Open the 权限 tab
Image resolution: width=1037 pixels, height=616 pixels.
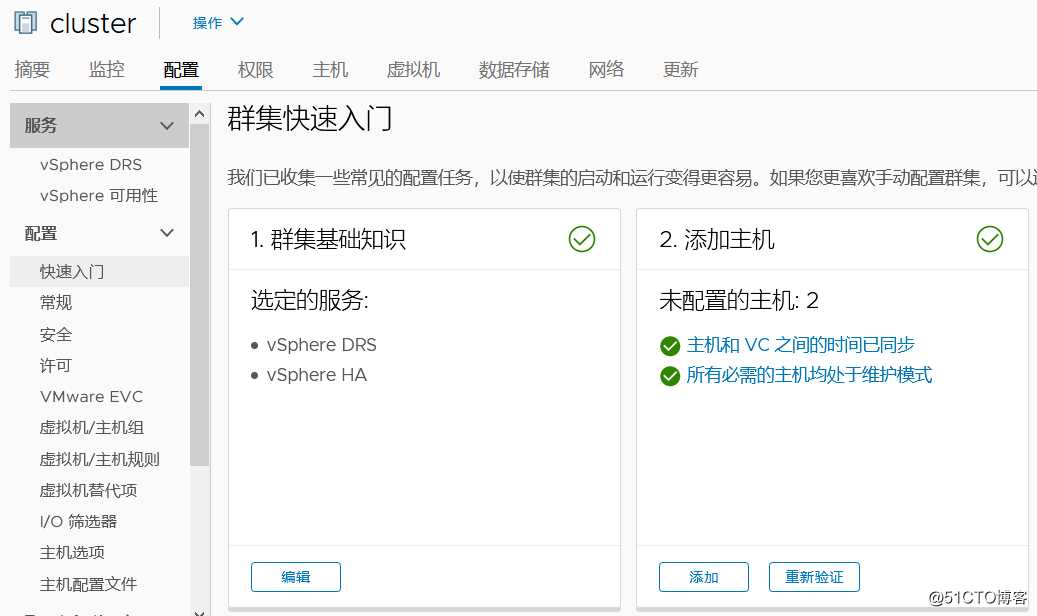point(255,69)
